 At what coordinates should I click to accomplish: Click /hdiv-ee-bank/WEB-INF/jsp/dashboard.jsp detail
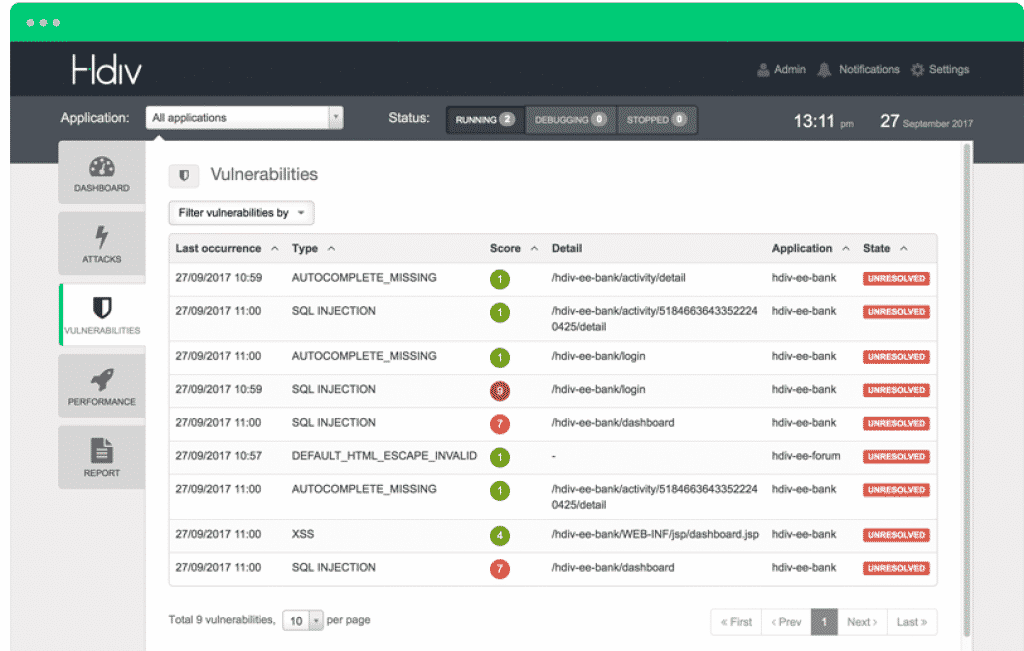[655, 534]
